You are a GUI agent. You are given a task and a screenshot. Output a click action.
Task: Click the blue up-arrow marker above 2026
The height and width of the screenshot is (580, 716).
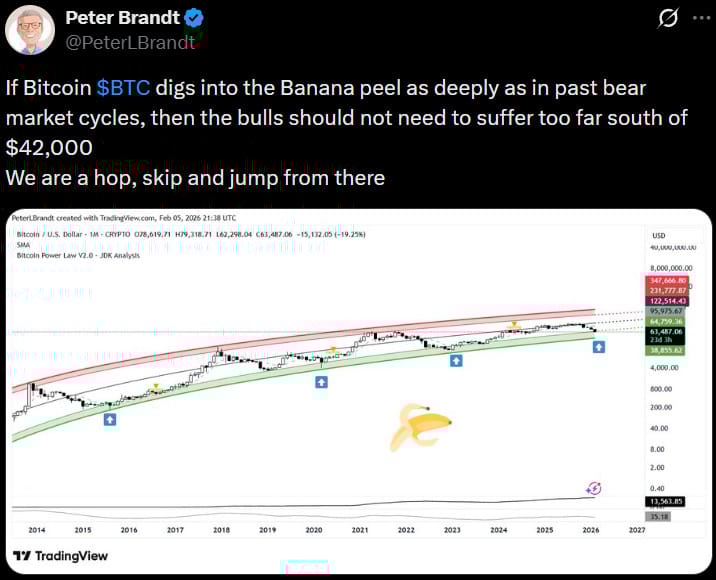coord(598,346)
